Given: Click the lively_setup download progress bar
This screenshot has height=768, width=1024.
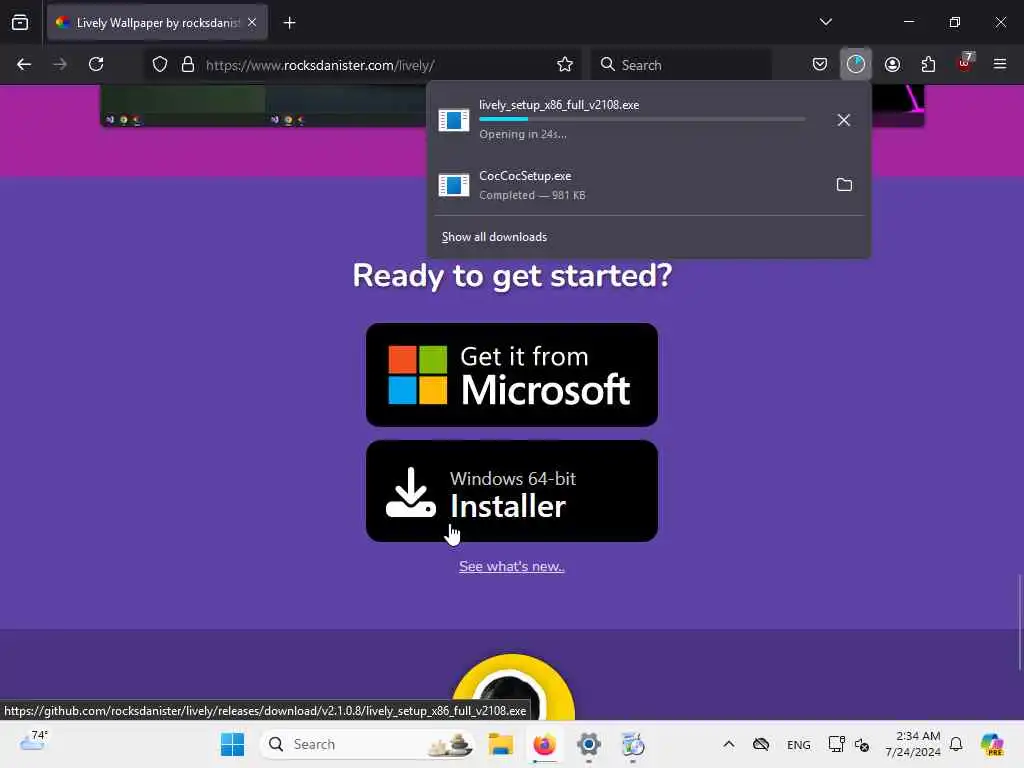Looking at the screenshot, I should coord(642,119).
